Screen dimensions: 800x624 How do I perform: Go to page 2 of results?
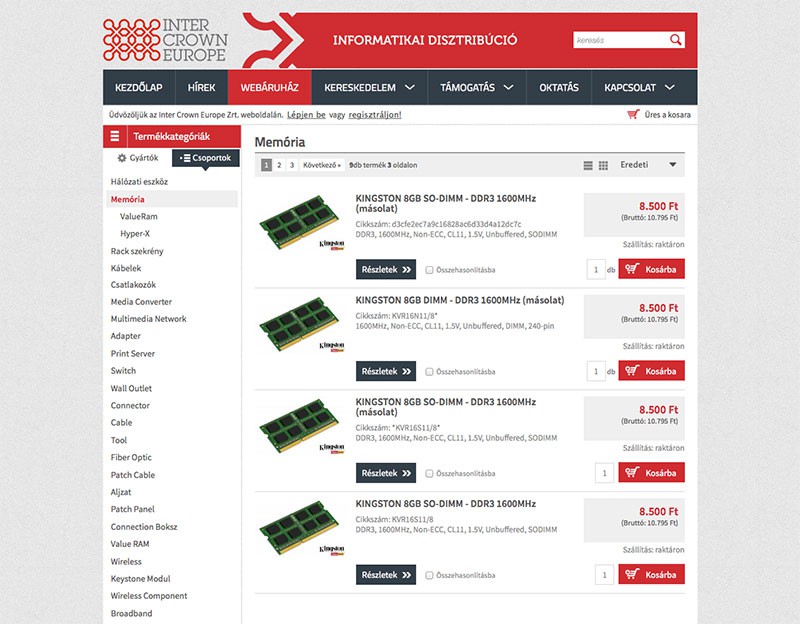coord(279,165)
